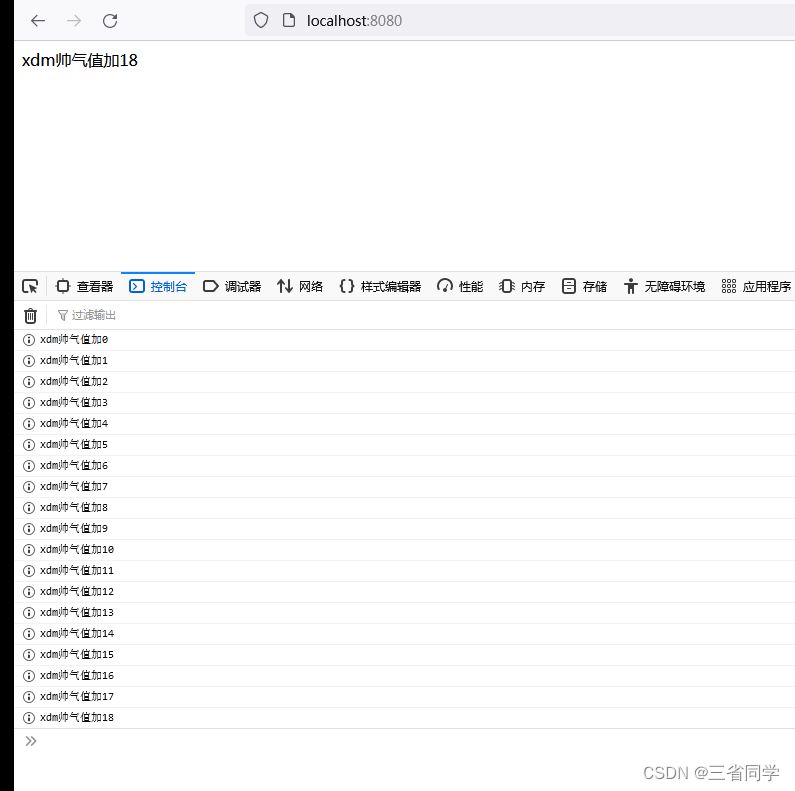The height and width of the screenshot is (791, 795).
Task: Clear console output with trash icon
Action: point(30,315)
